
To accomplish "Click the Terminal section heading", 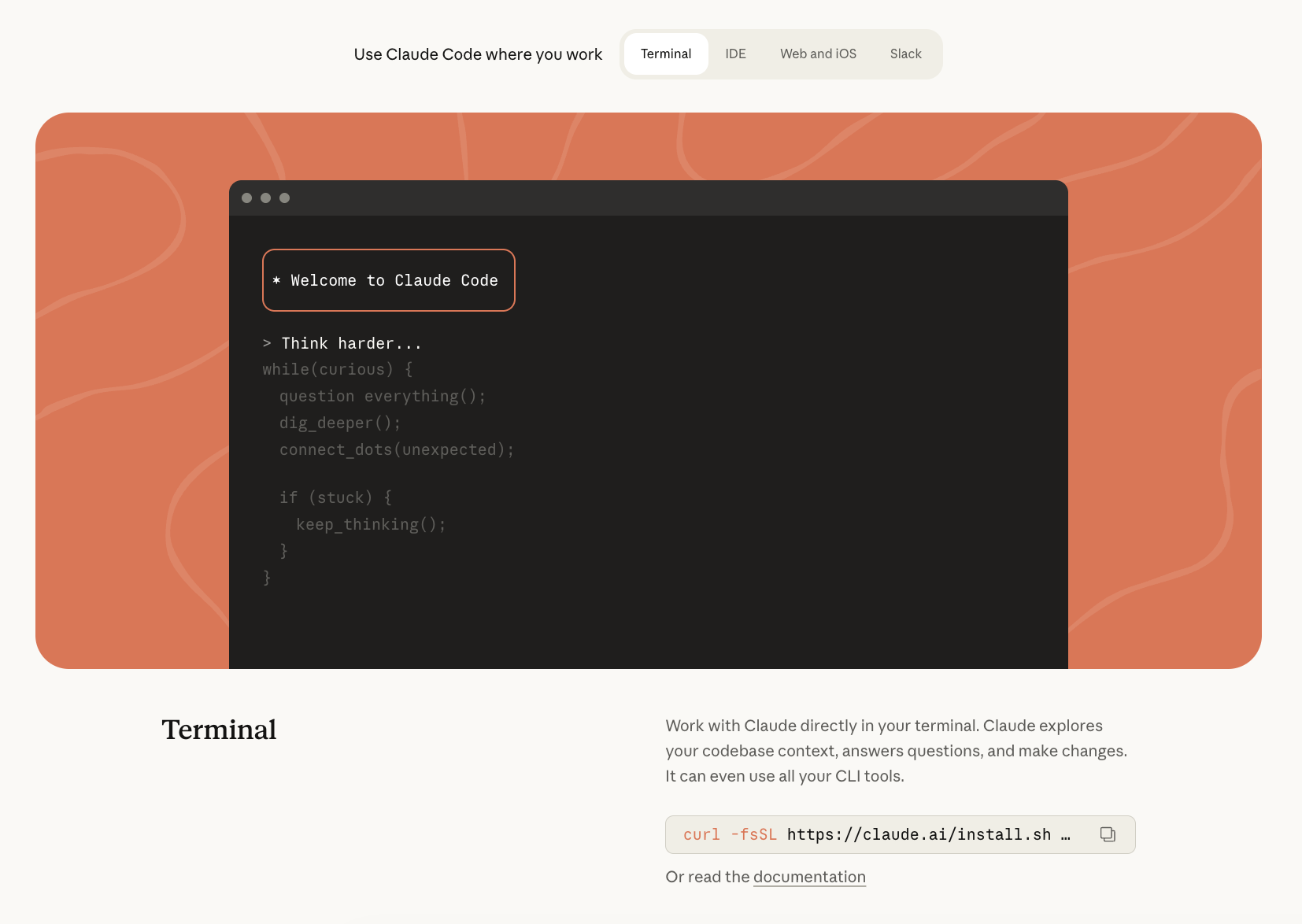I will pos(219,730).
